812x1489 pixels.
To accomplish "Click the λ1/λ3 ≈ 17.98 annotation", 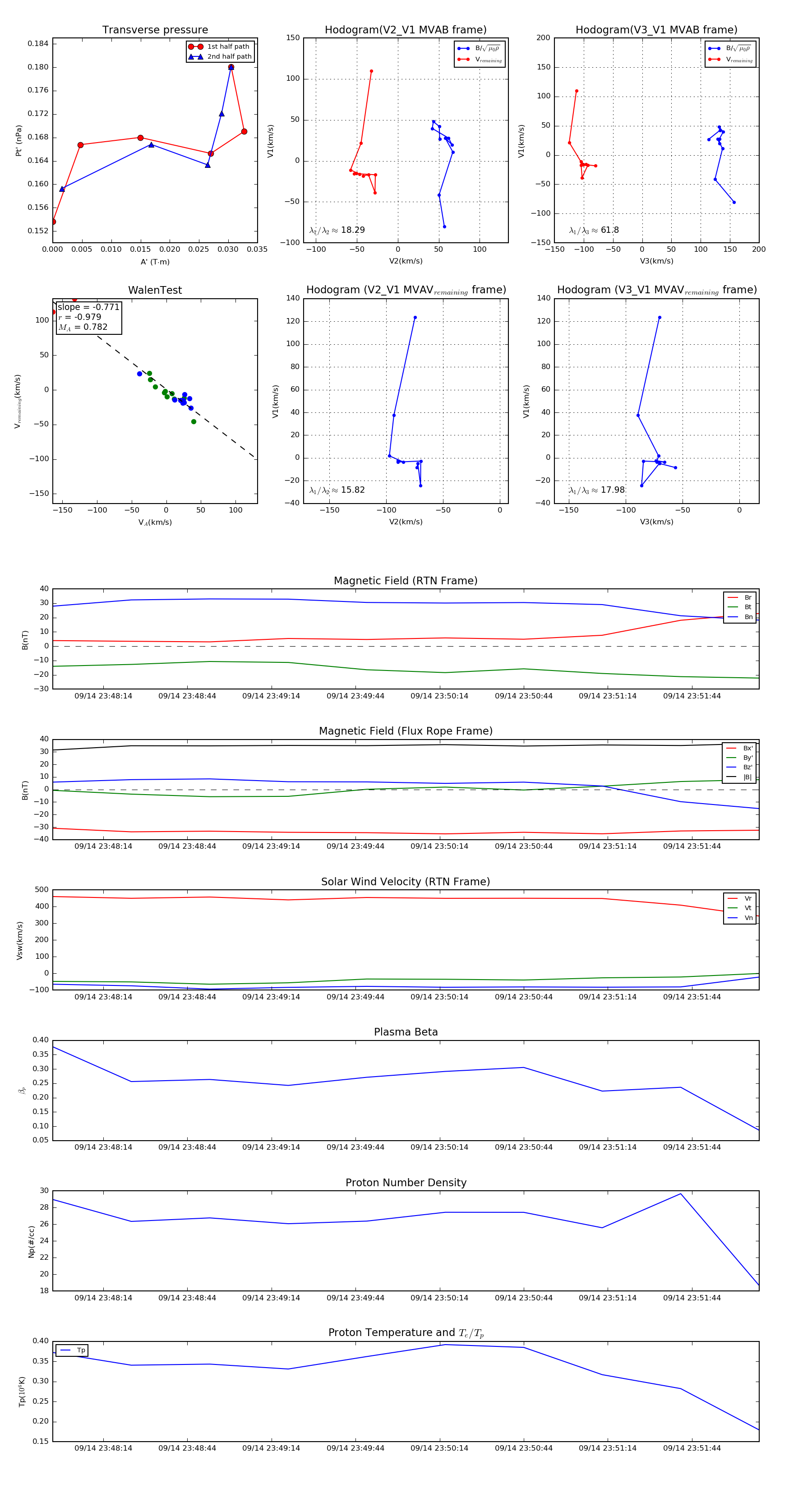I will tap(596, 490).
